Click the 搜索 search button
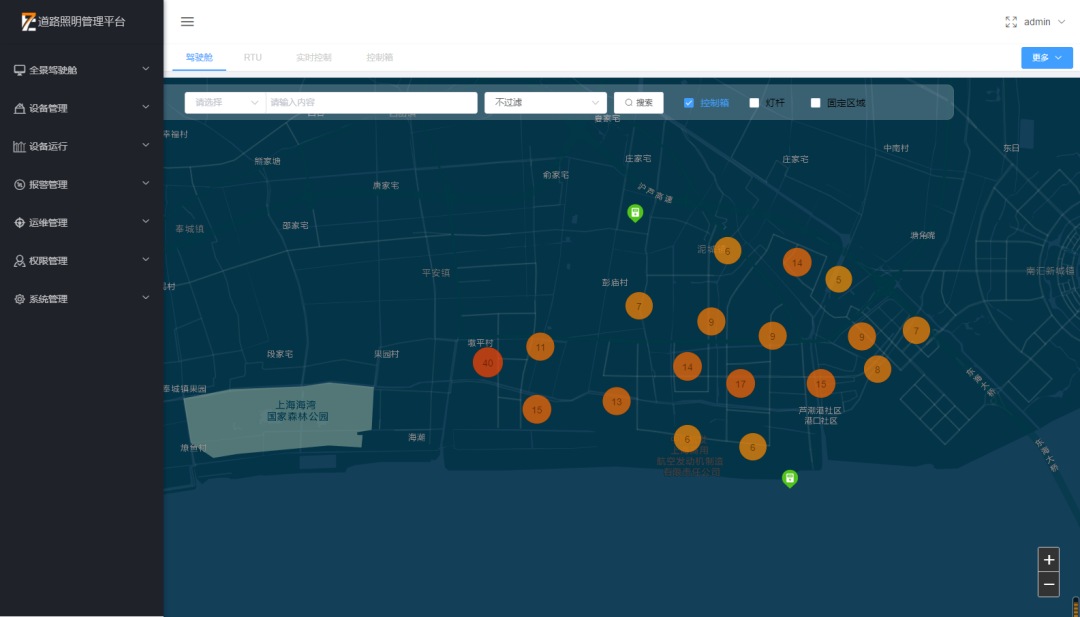The width and height of the screenshot is (1080, 617). (638, 102)
